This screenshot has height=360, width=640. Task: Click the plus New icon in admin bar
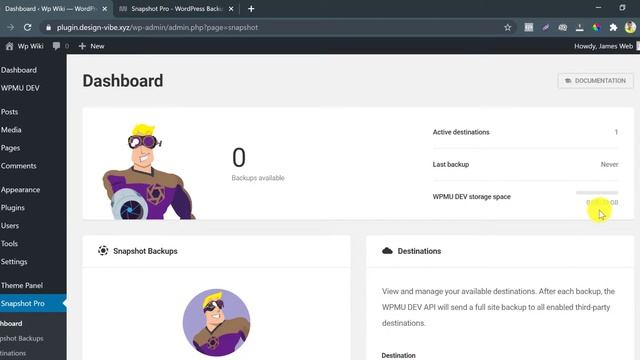point(82,46)
